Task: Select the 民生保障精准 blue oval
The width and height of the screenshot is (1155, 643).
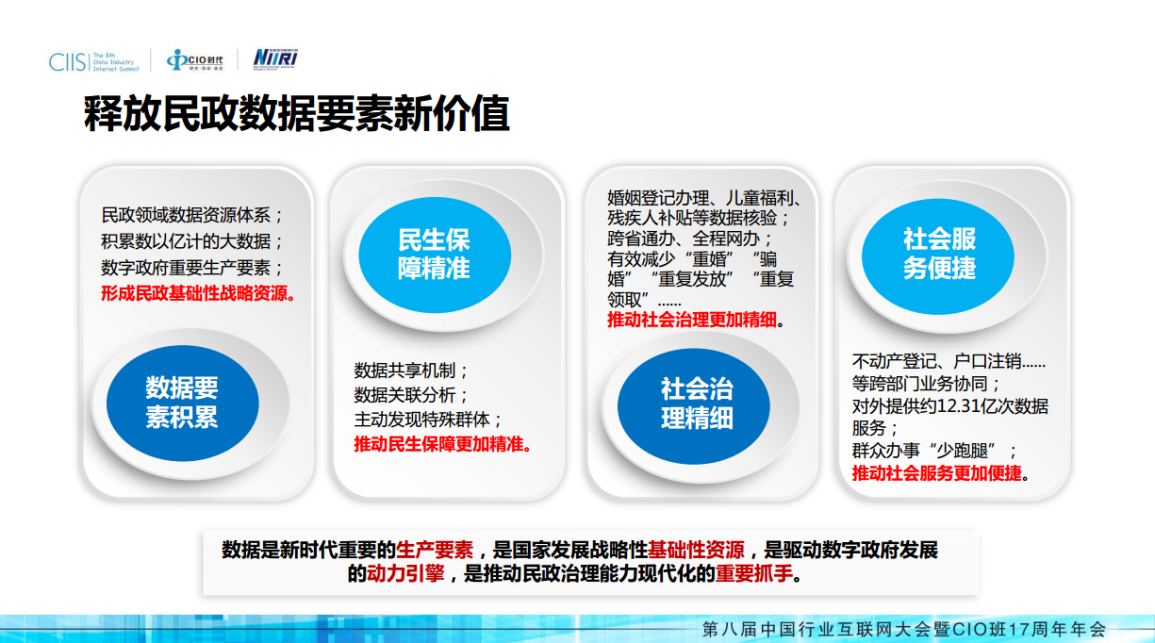Action: coord(434,254)
